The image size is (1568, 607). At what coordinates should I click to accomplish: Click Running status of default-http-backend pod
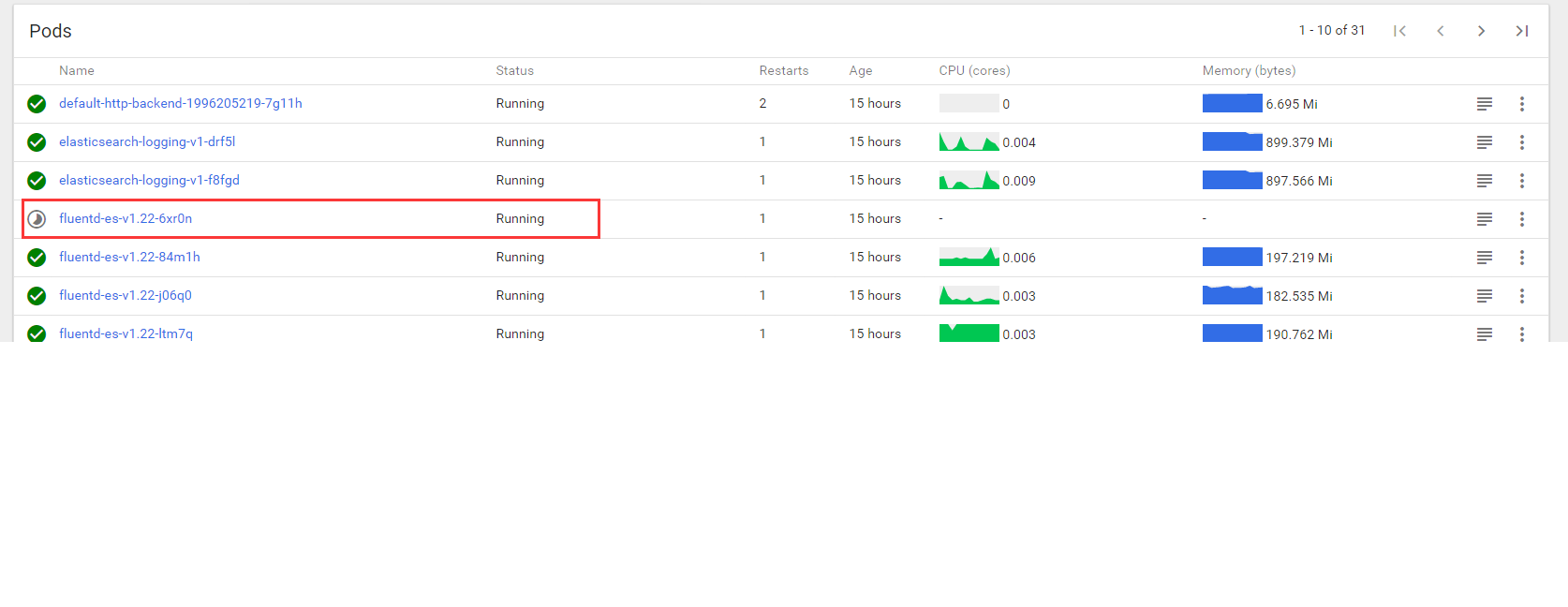coord(520,103)
